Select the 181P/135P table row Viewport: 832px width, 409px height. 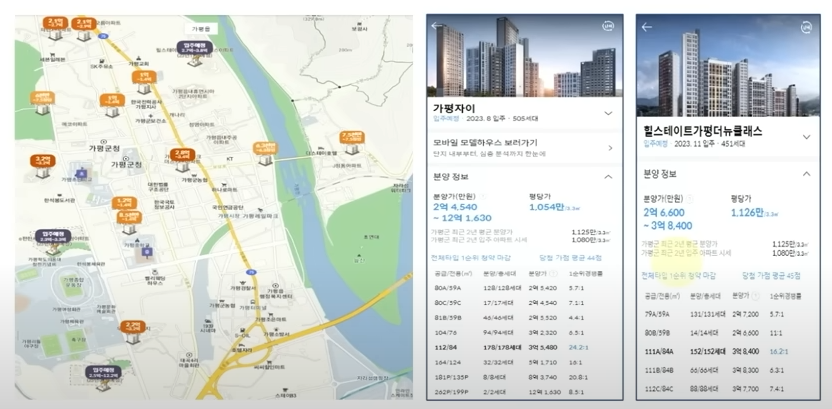click(x=524, y=378)
